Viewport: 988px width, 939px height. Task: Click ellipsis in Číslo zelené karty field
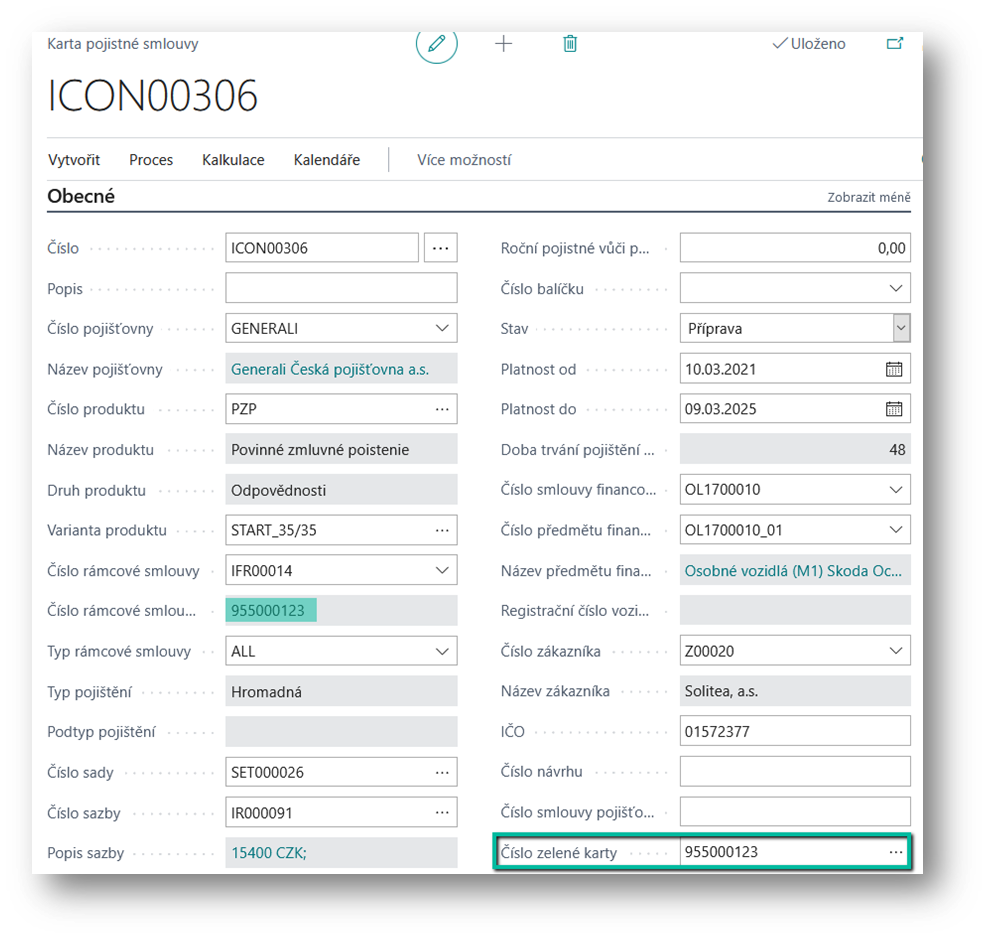coord(895,852)
